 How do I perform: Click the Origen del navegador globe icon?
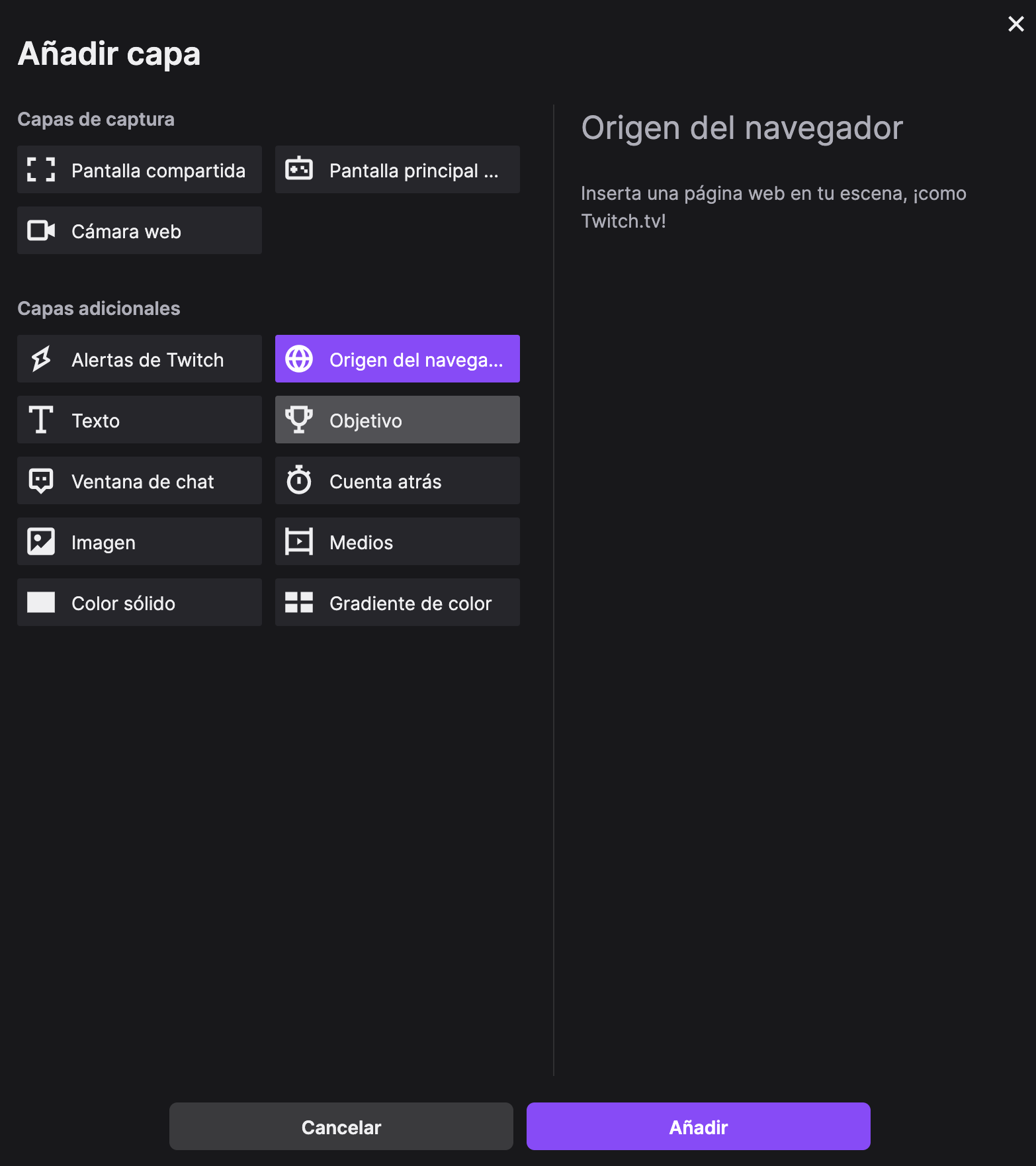click(x=299, y=359)
